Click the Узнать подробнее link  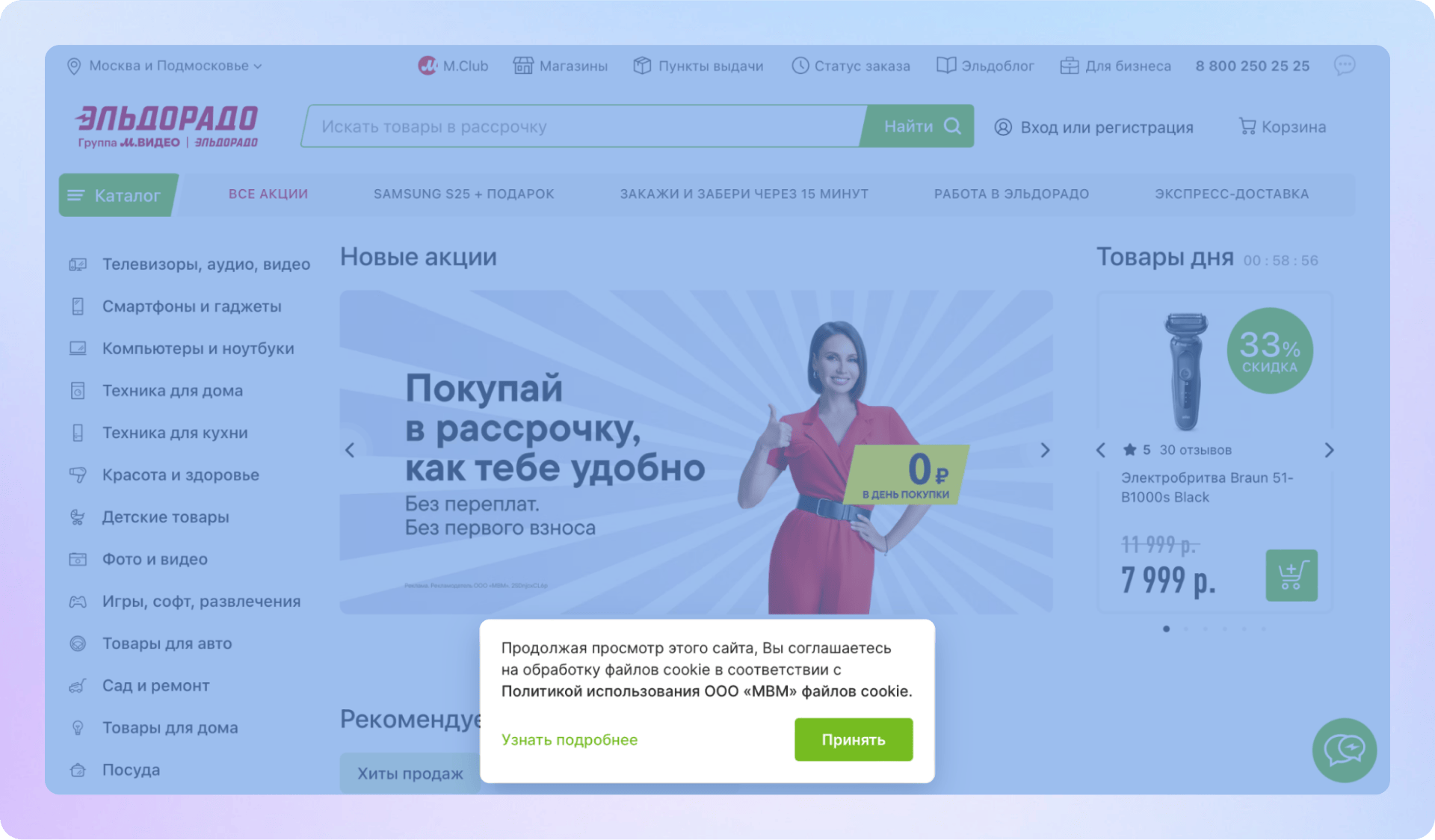point(569,739)
